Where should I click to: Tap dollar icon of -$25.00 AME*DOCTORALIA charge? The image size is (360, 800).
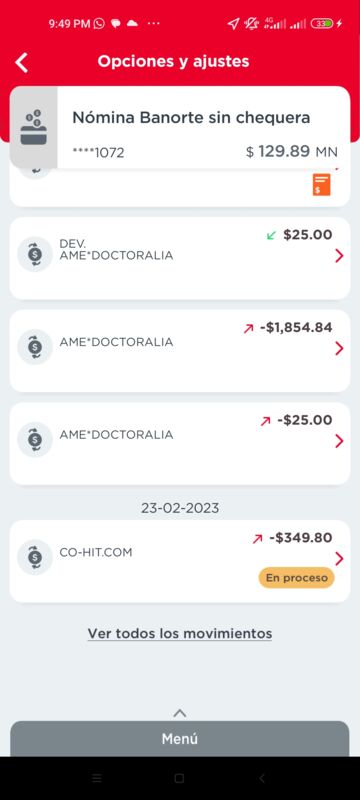(x=35, y=439)
